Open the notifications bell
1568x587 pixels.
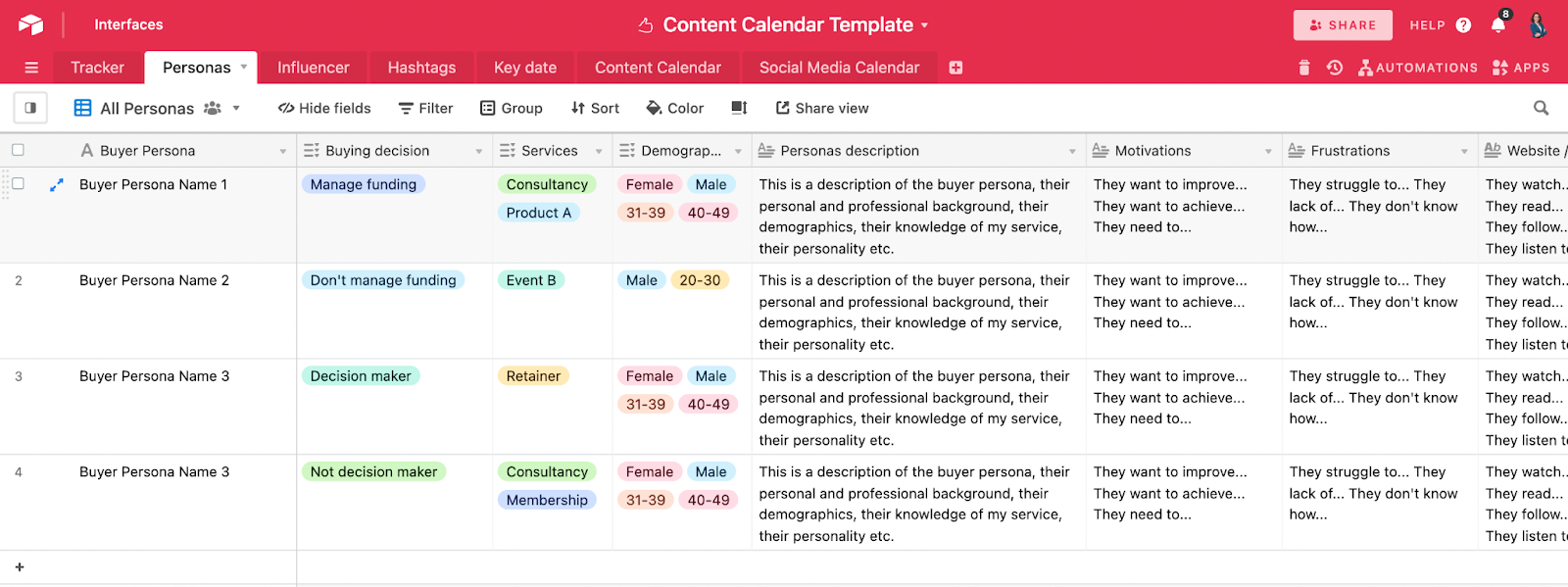(1498, 25)
